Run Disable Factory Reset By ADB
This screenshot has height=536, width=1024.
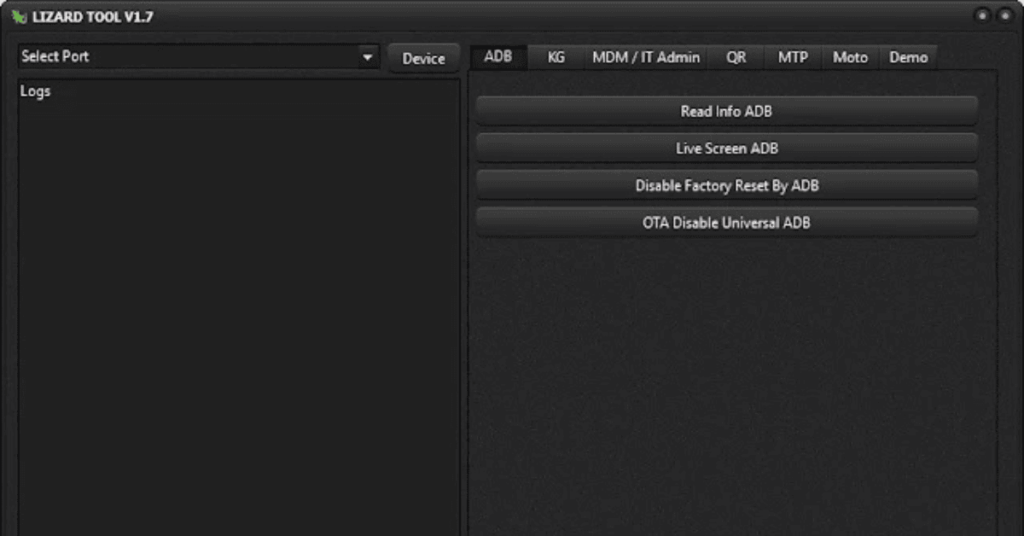[727, 185]
